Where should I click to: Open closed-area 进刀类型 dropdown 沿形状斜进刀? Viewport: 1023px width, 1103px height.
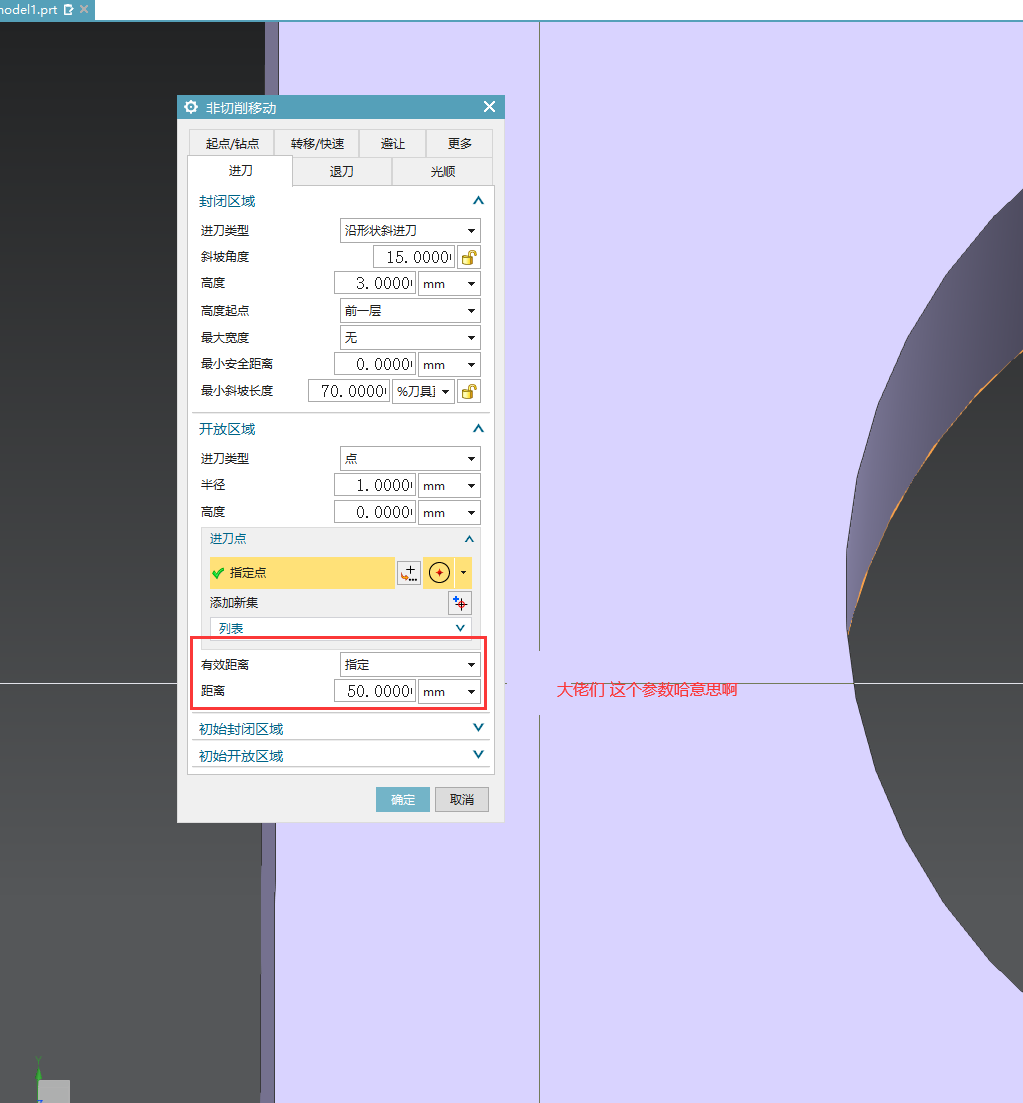pyautogui.click(x=410, y=231)
